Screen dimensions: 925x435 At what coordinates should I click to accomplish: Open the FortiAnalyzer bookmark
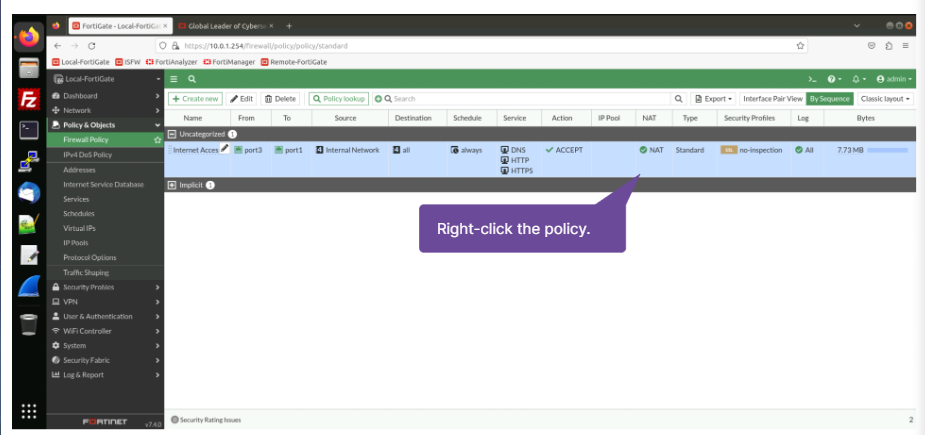(x=172, y=62)
